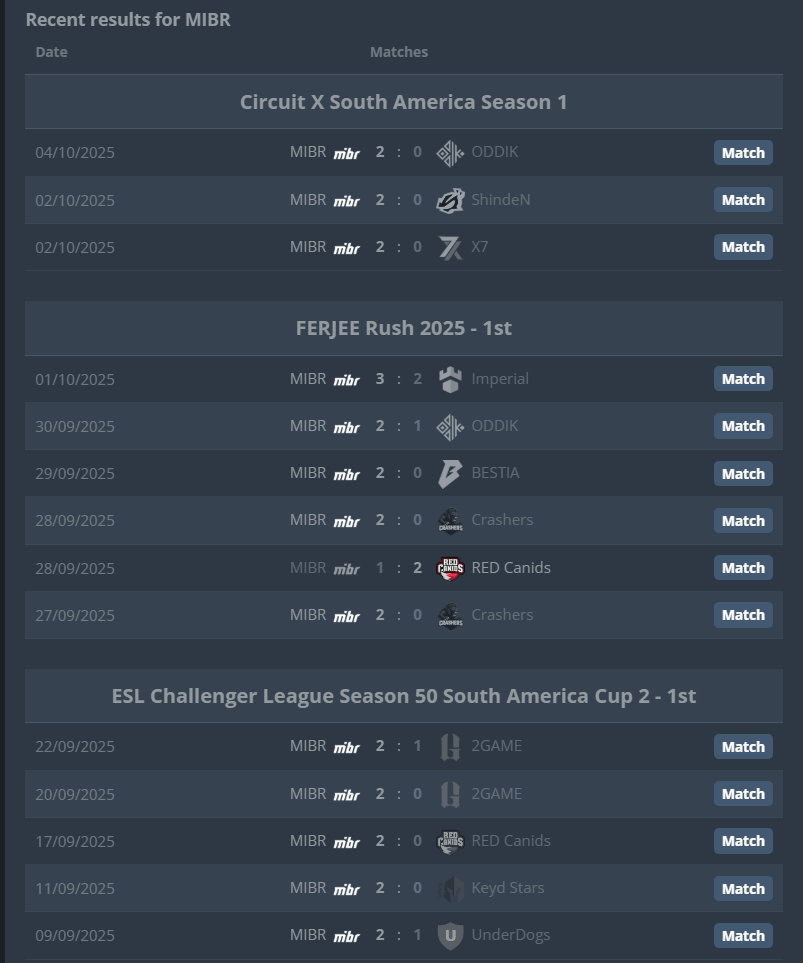Open ESL Challenger League Season 50 event
The width and height of the screenshot is (803, 963).
coord(403,696)
